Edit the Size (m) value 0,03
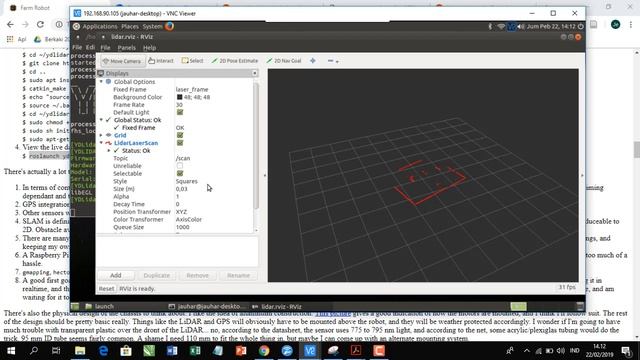640x360 pixels. [214, 189]
